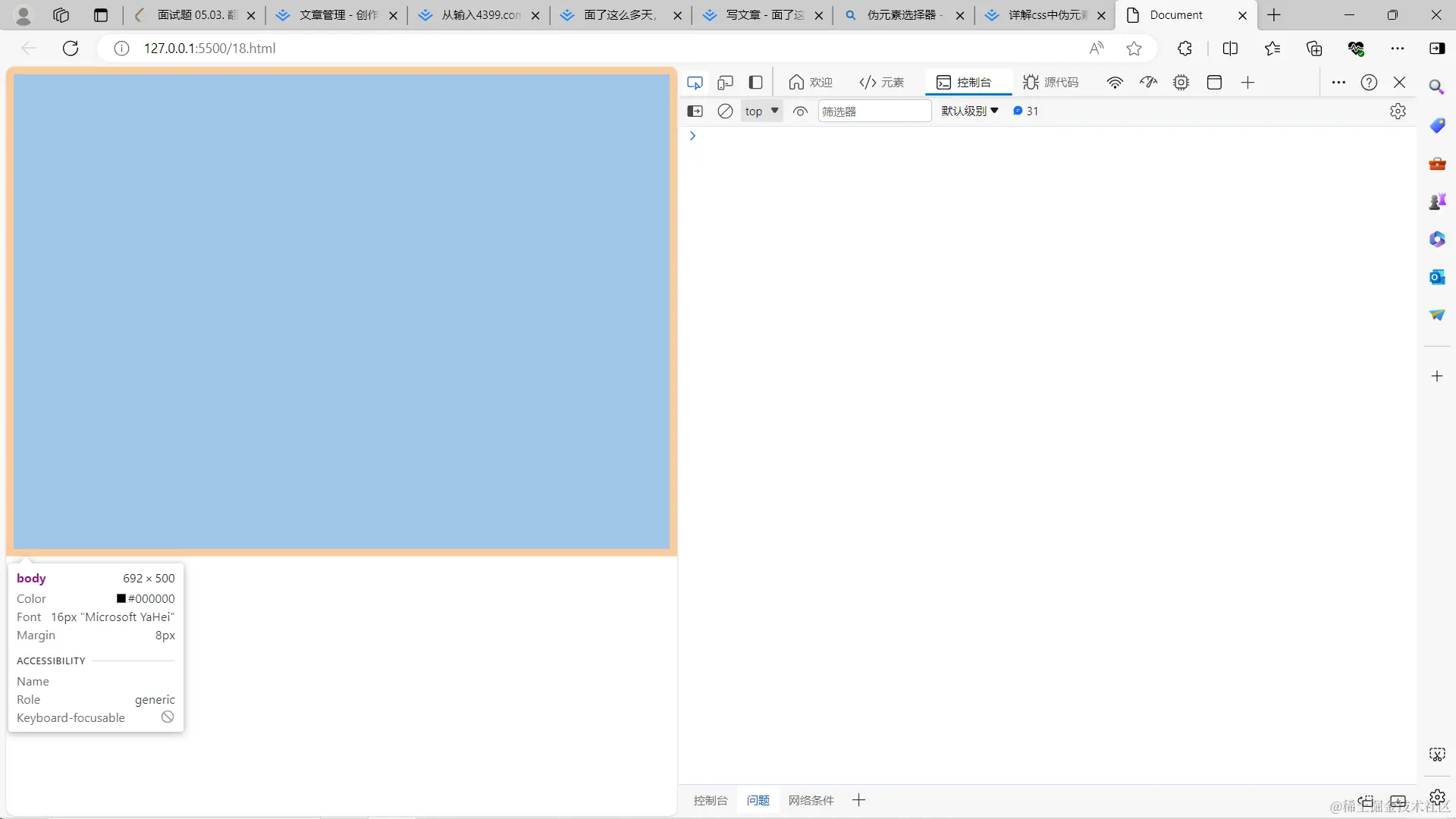Switch to the 源代码 sources tab

1050,83
